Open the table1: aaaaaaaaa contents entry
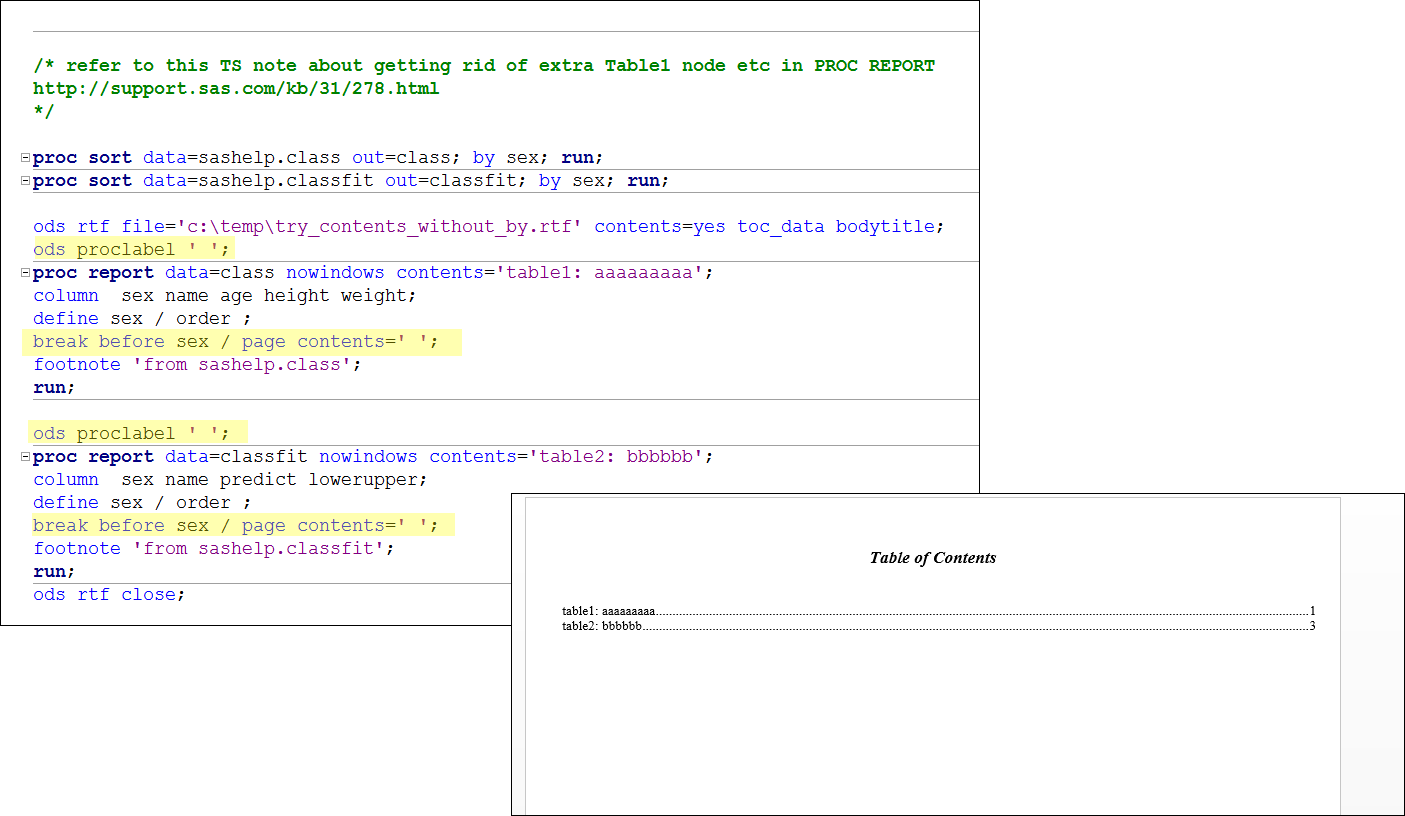 tap(609, 611)
